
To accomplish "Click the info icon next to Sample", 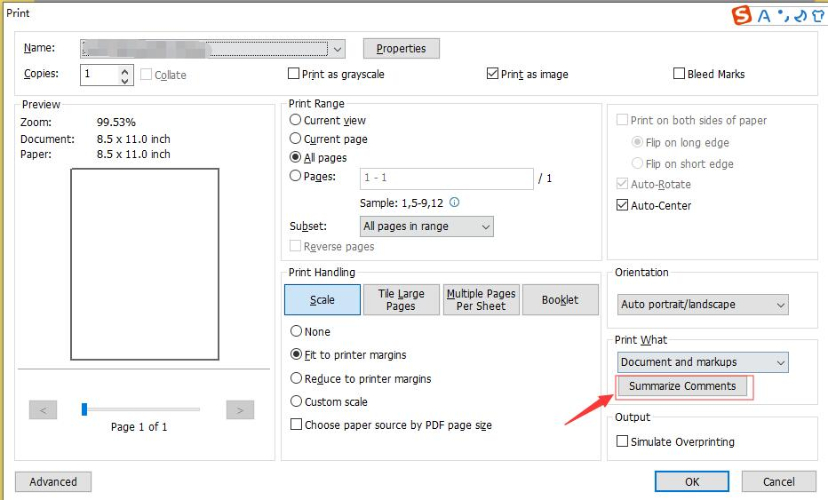I will [454, 202].
